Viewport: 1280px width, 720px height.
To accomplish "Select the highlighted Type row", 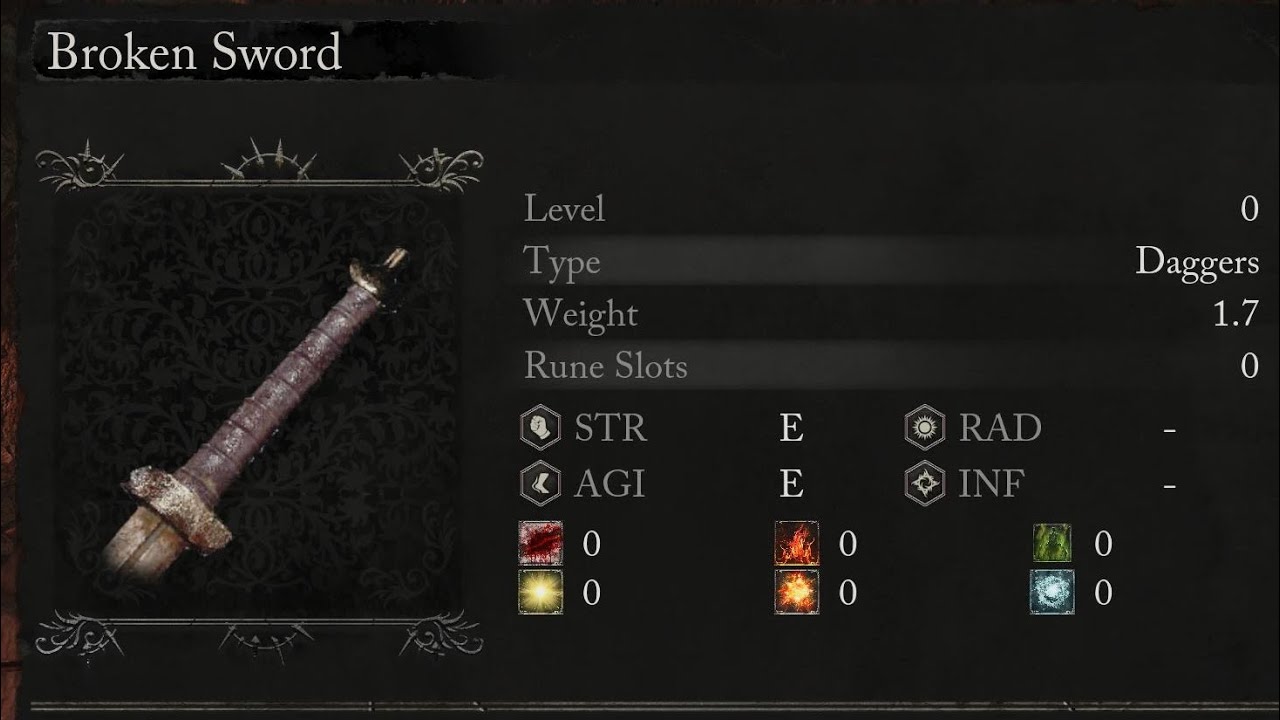I will (890, 262).
